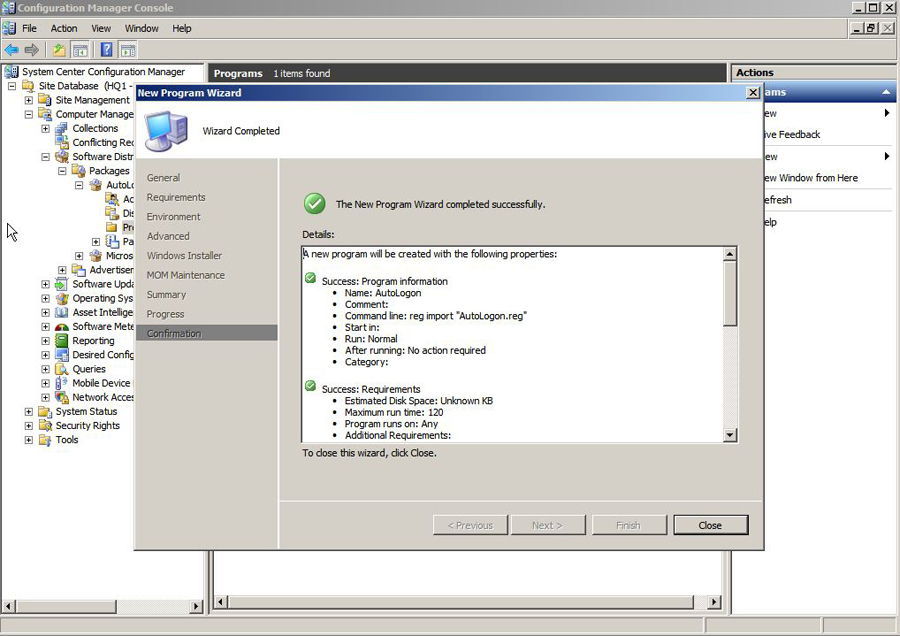Viewport: 900px width, 636px height.
Task: Click the Queries node icon
Action: coord(61,369)
